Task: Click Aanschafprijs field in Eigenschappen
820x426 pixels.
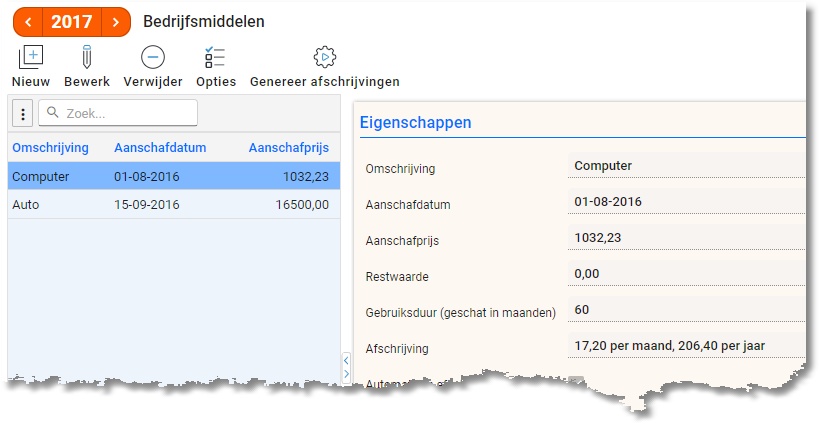Action: 686,238
